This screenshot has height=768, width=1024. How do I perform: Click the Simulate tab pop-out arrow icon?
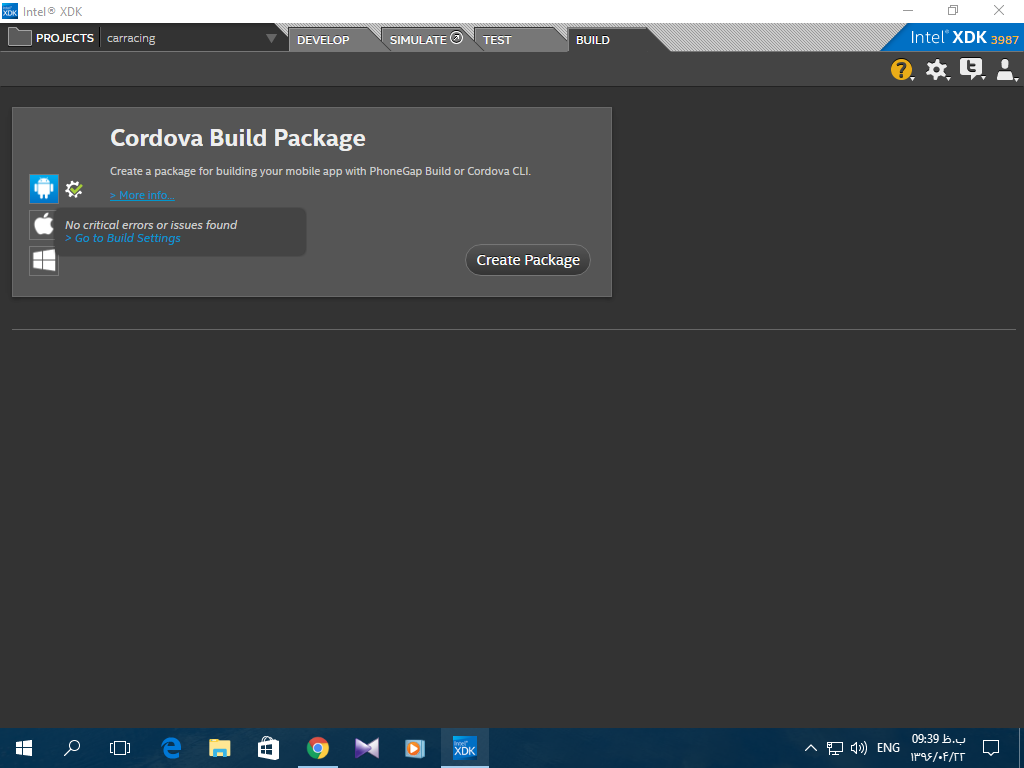coord(456,38)
